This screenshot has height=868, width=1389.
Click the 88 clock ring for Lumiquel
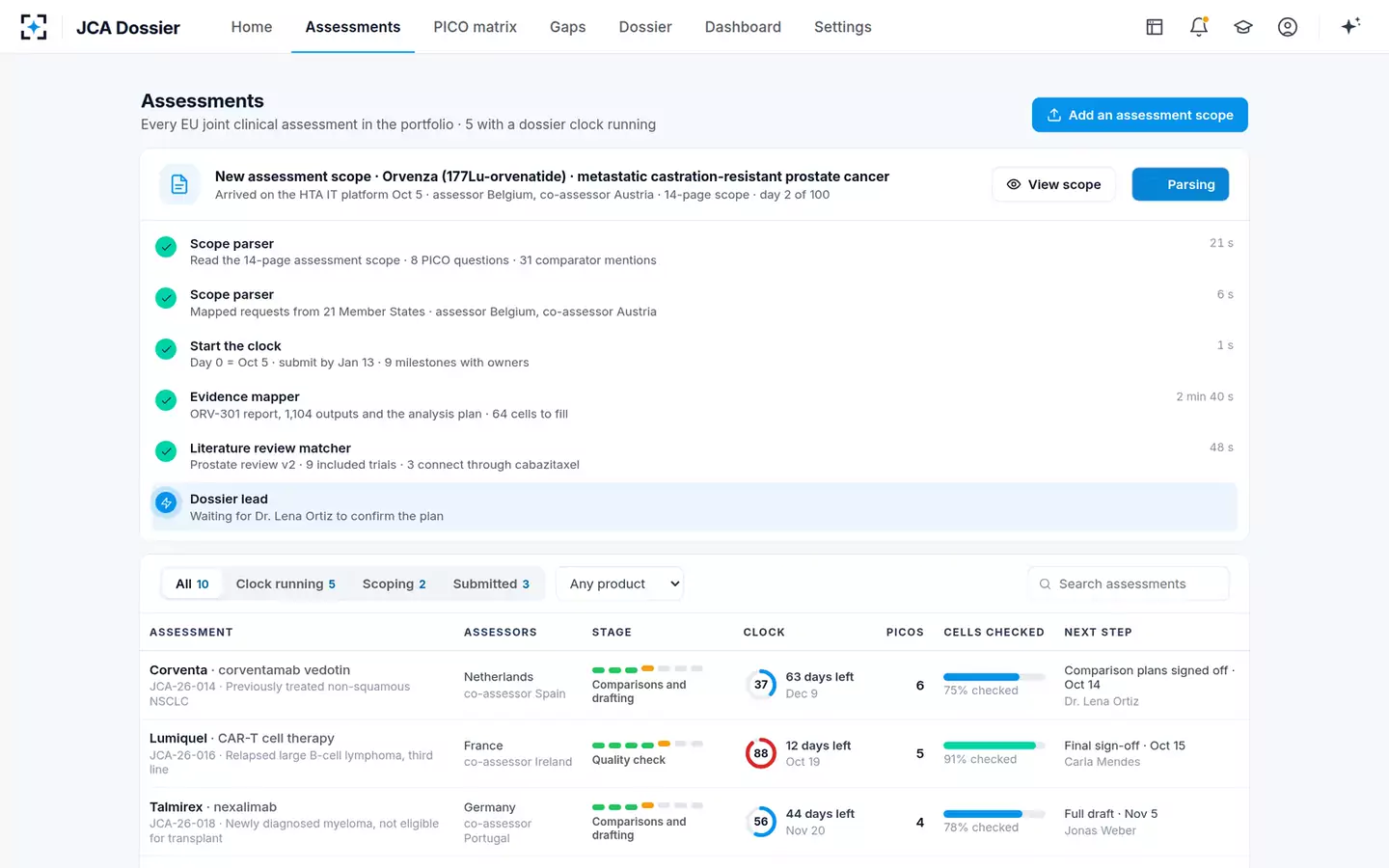[x=761, y=753]
